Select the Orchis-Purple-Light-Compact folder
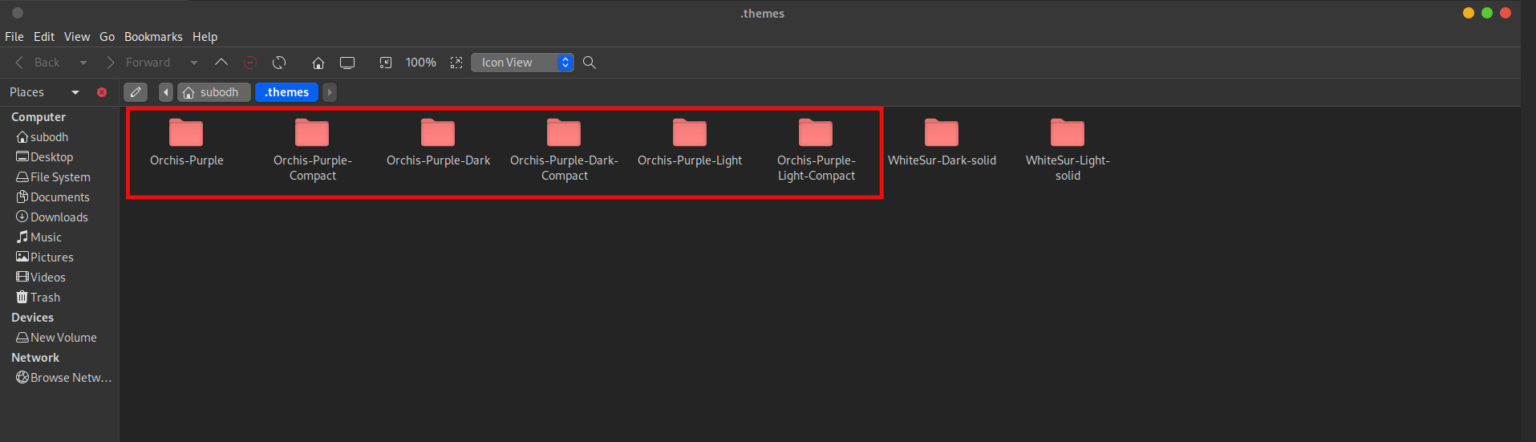This screenshot has height=442, width=1536. 816,150
